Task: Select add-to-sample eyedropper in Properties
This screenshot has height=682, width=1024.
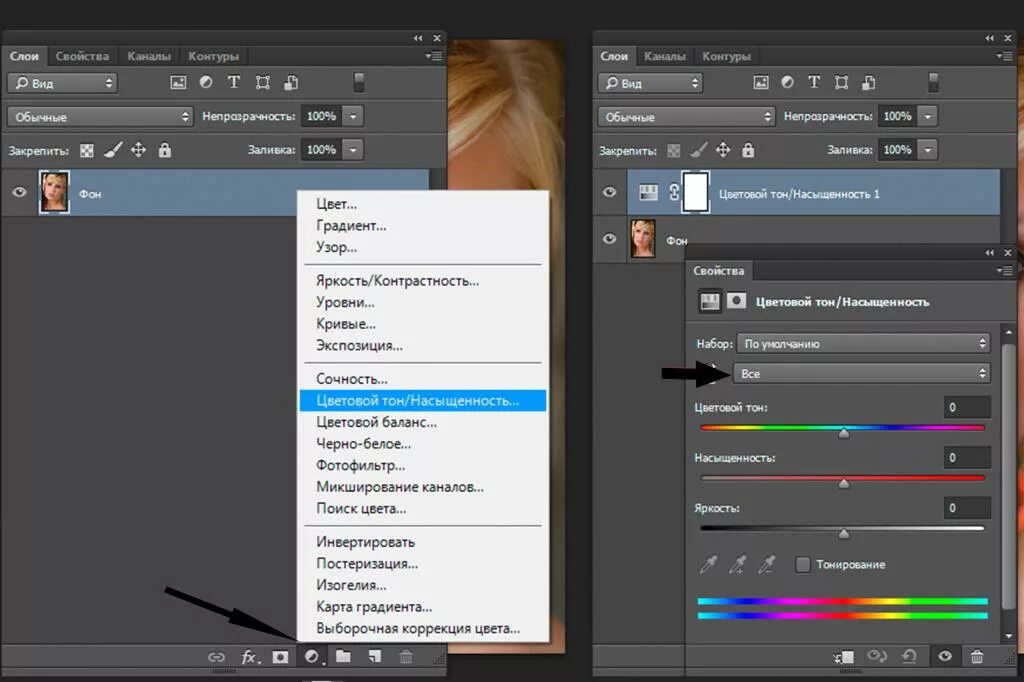Action: (738, 564)
